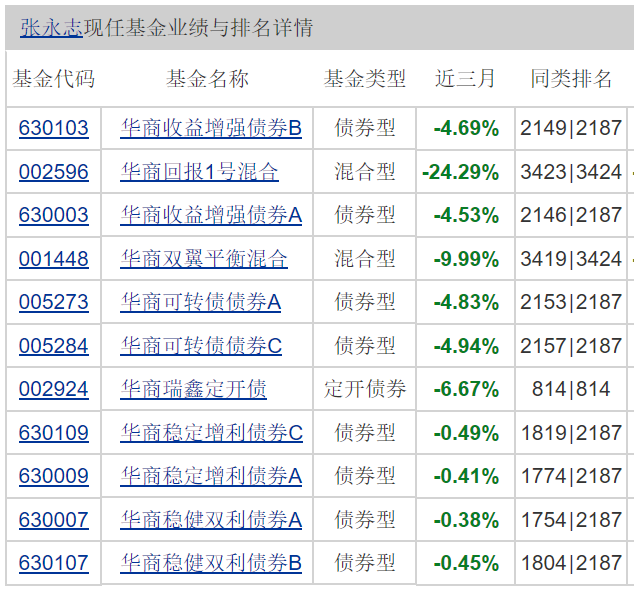The width and height of the screenshot is (634, 601).
Task: Open 华商可转债债券C fund page
Action: [201, 346]
